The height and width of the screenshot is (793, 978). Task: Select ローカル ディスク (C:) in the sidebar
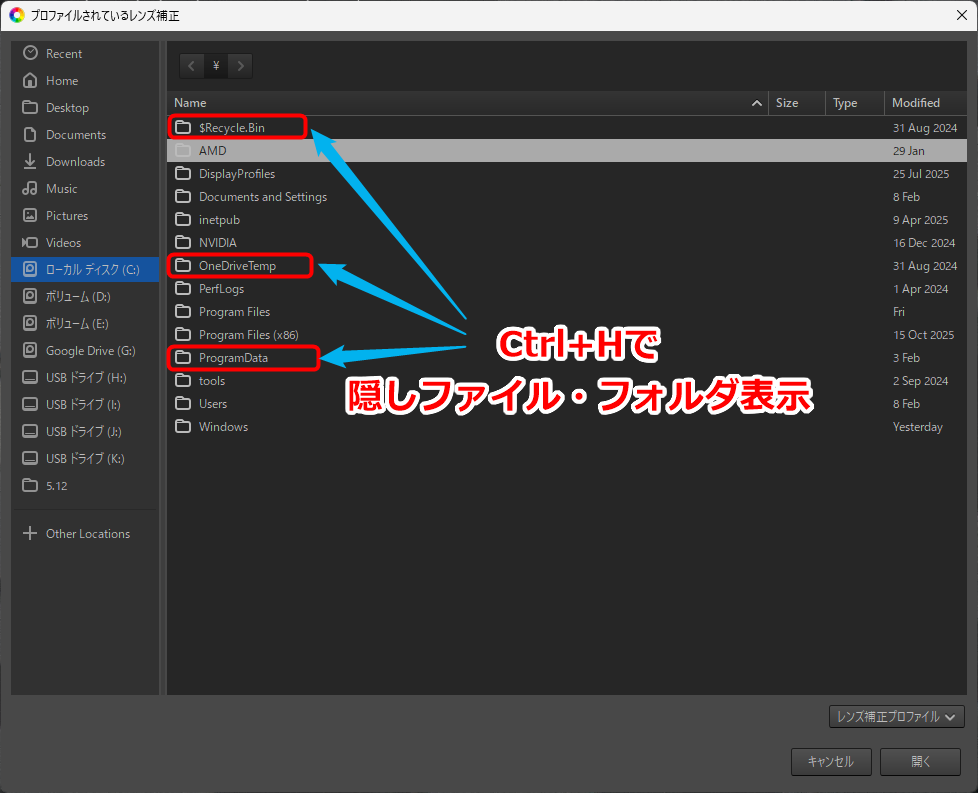click(x=91, y=269)
